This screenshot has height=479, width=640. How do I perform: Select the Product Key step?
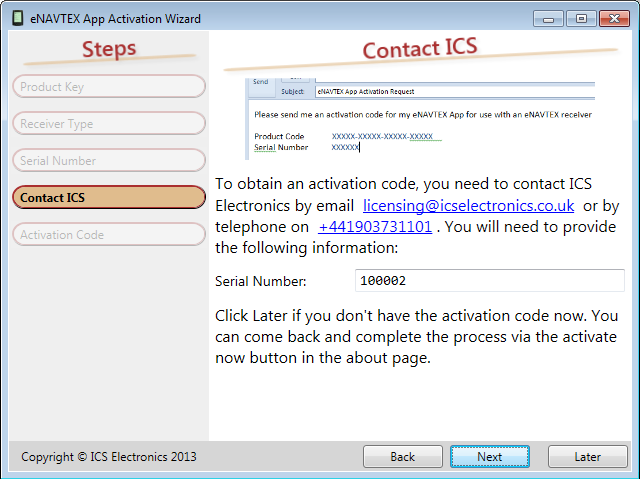[109, 86]
